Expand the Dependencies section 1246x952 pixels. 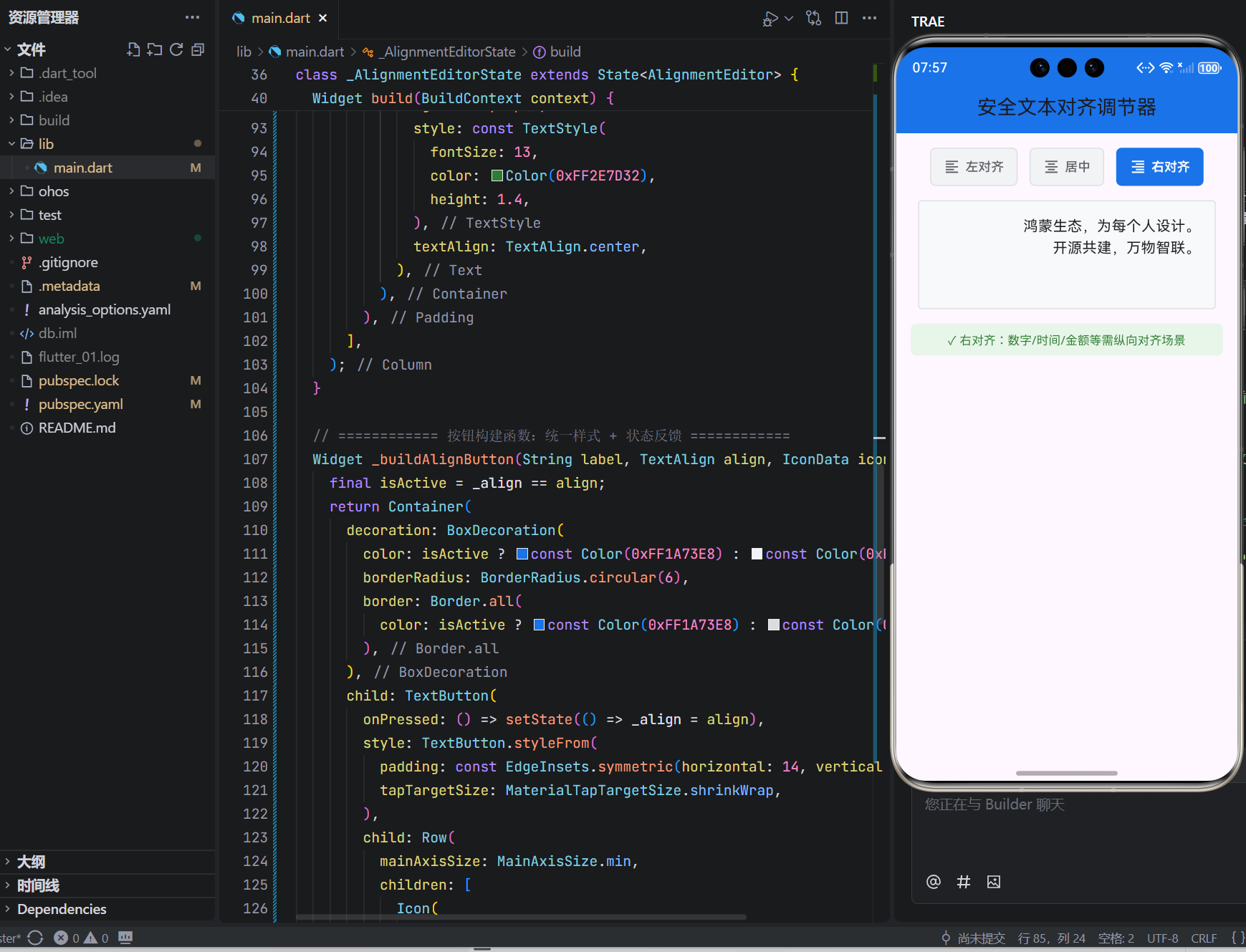click(107, 909)
